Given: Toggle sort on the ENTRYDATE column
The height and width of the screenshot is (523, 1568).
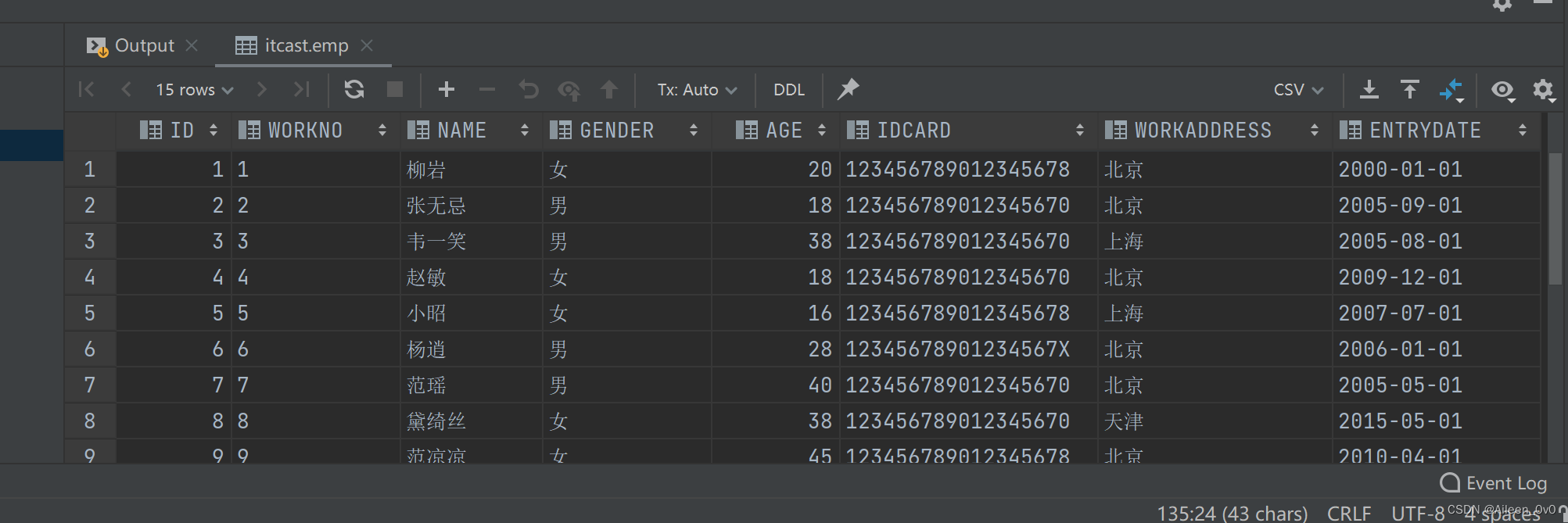Looking at the screenshot, I should pos(1522,131).
